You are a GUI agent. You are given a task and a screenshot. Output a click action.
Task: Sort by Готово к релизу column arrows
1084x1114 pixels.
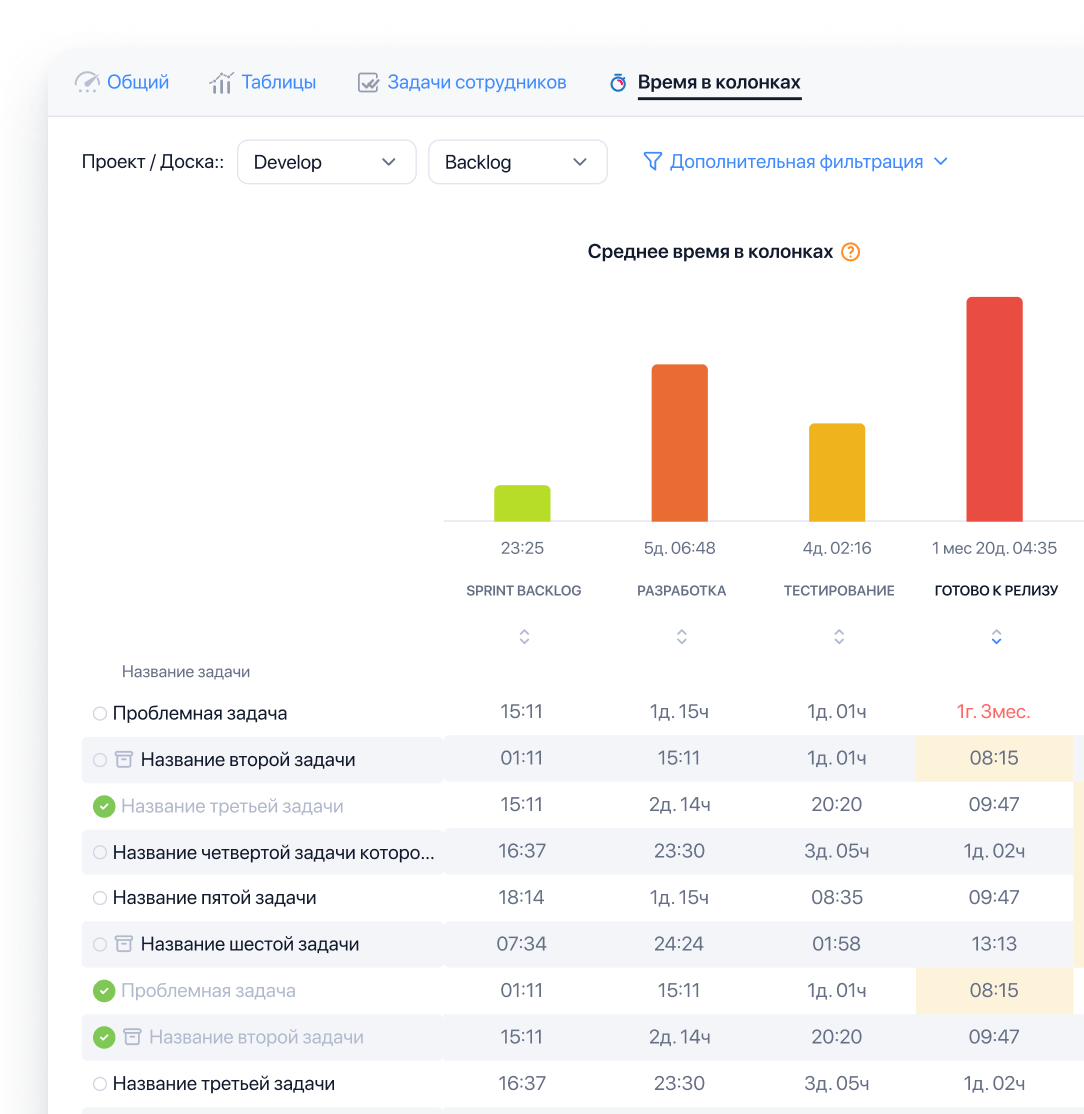click(996, 637)
